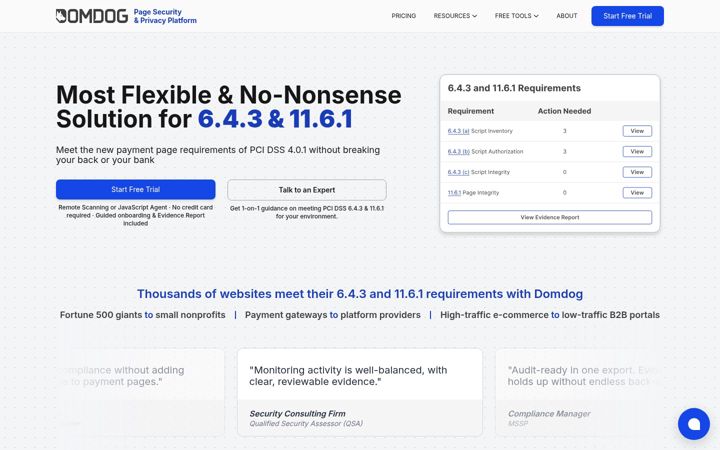Screen dimensions: 720x450
Task: Expand the Free Tools menu
Action: pyautogui.click(x=517, y=16)
